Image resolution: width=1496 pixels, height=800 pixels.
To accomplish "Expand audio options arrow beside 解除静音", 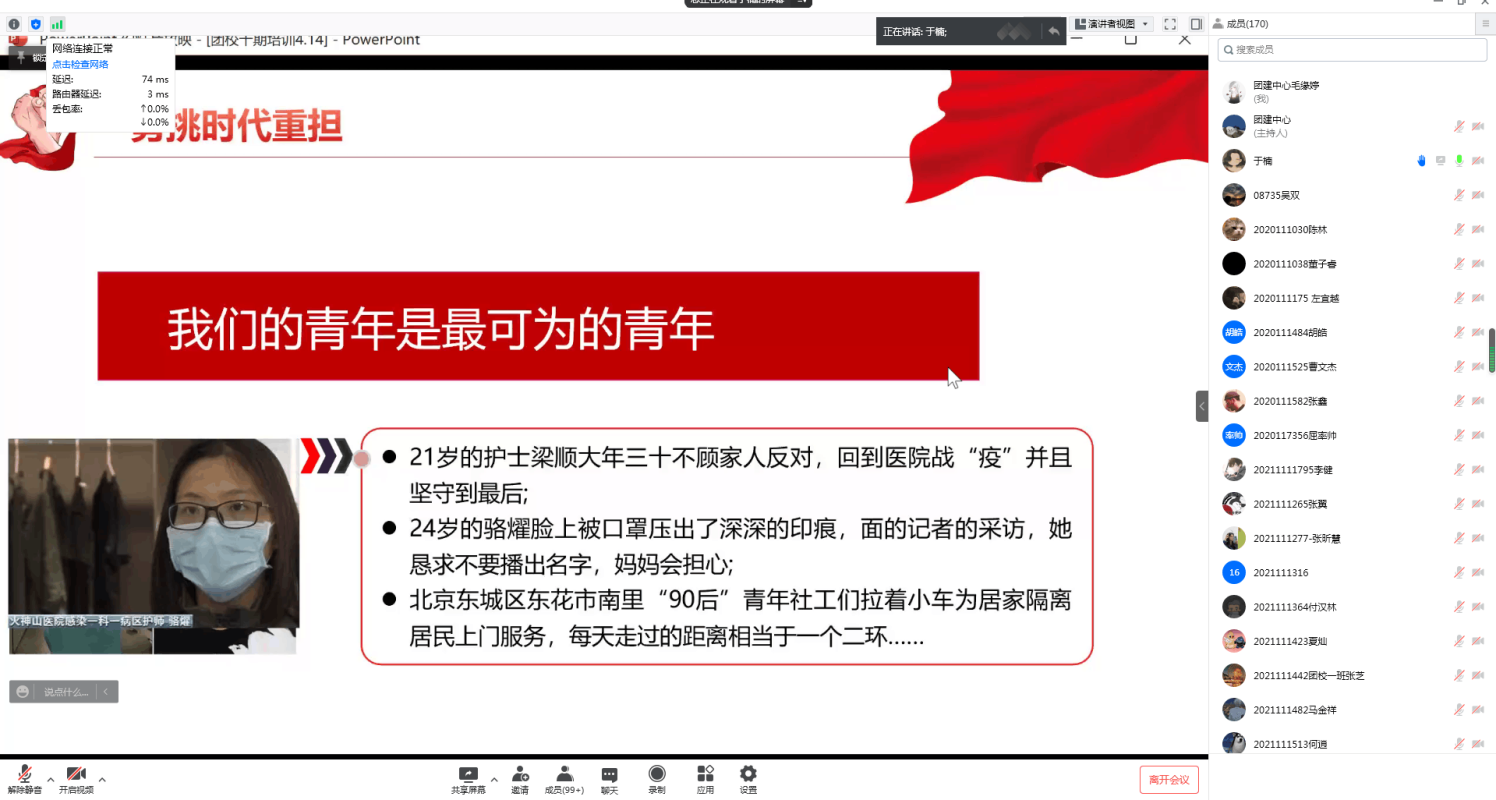I will [50, 779].
